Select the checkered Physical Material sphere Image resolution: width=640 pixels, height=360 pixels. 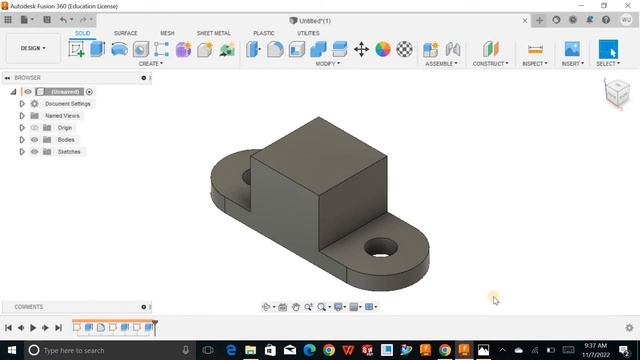pos(404,49)
